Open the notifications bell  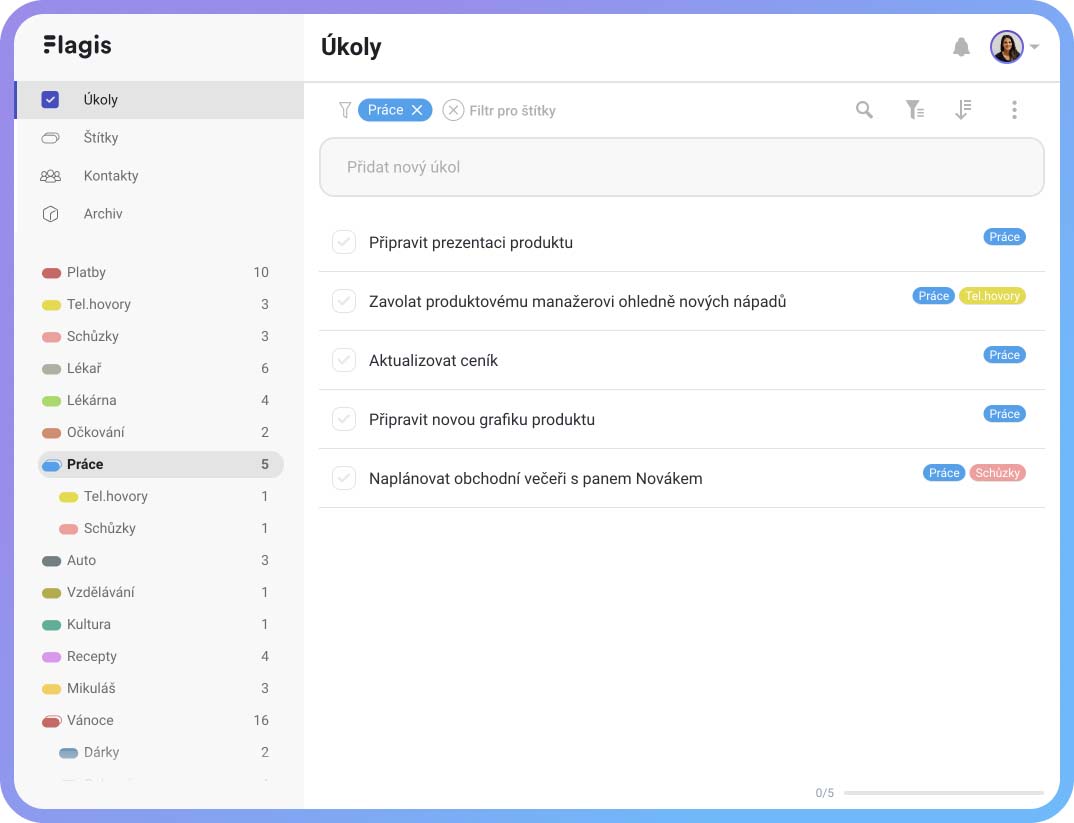(961, 47)
